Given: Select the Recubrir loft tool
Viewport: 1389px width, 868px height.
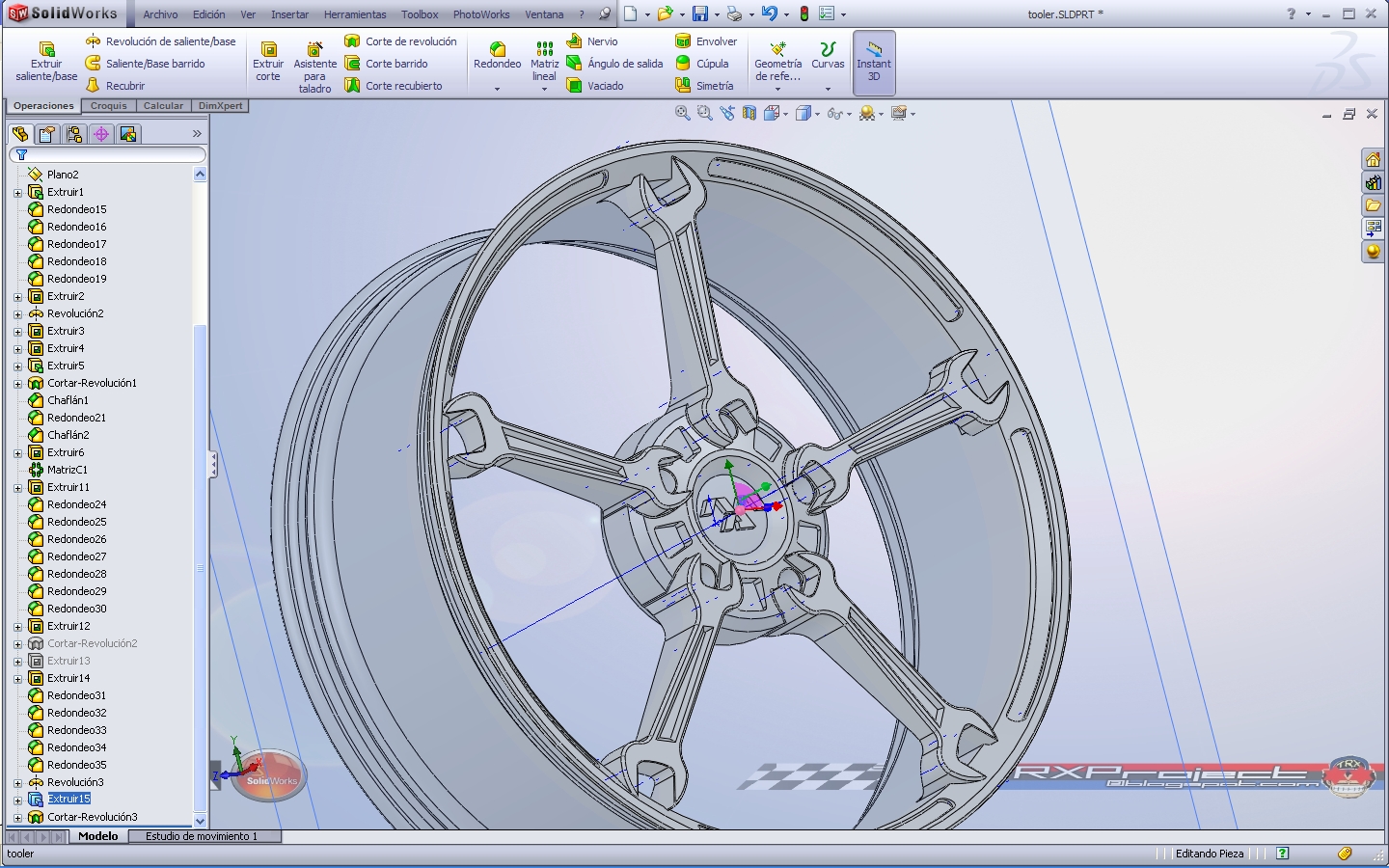Looking at the screenshot, I should [115, 86].
